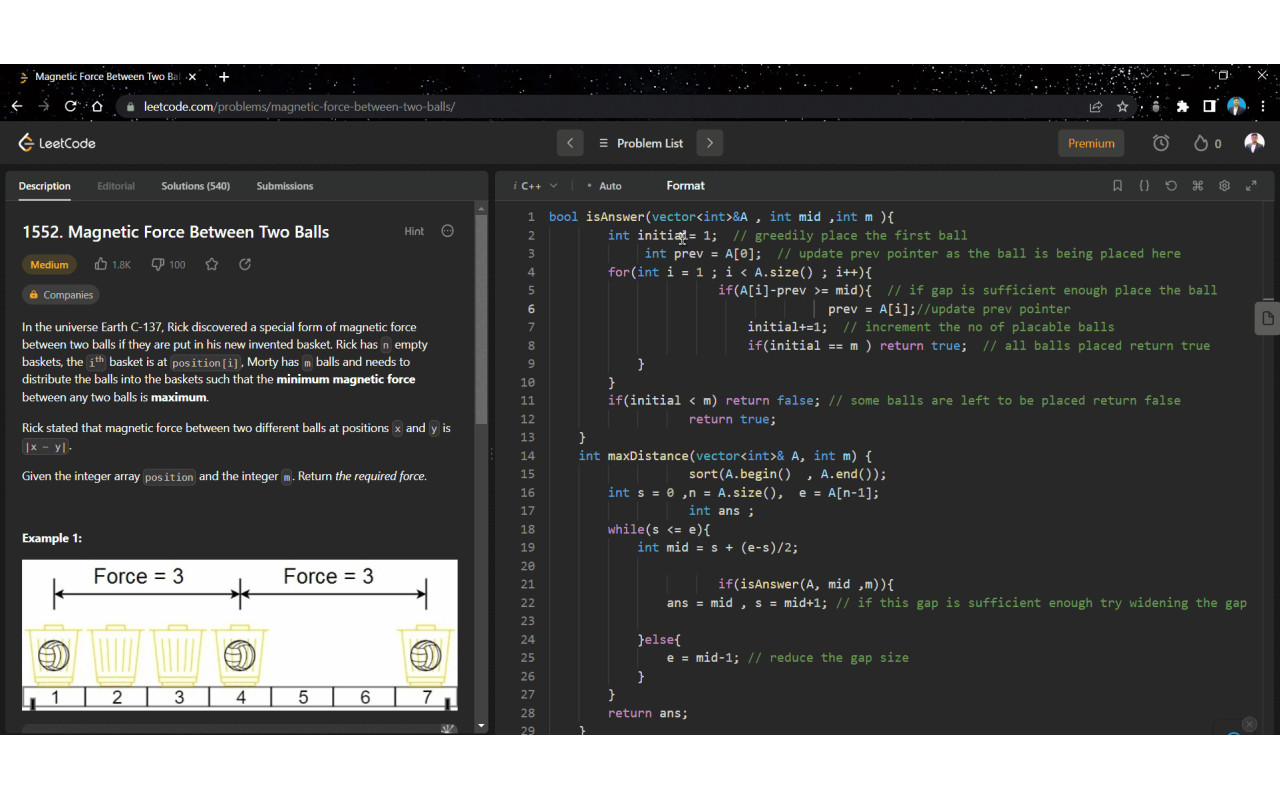Toggle browser side panel icon
1280x800 pixels.
pyautogui.click(x=1209, y=106)
